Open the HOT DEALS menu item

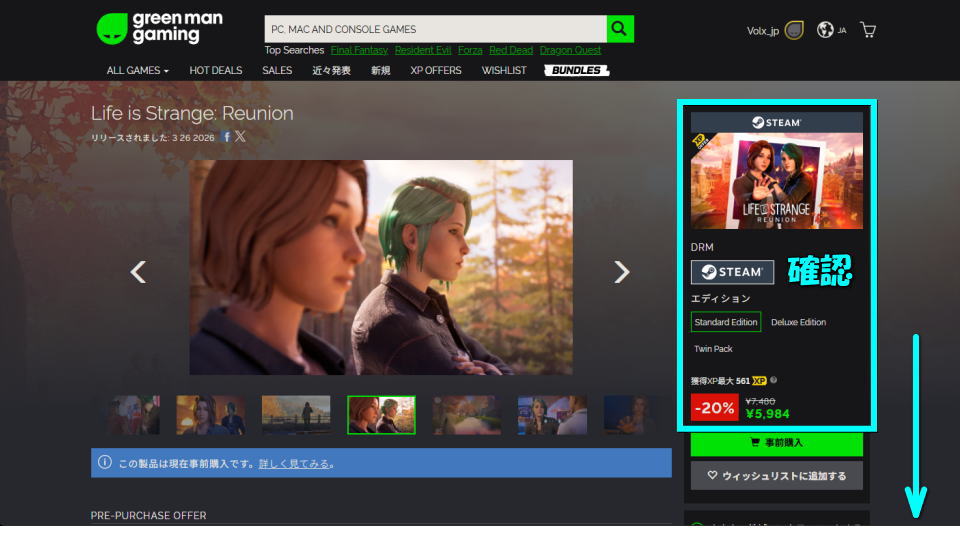[x=215, y=71]
